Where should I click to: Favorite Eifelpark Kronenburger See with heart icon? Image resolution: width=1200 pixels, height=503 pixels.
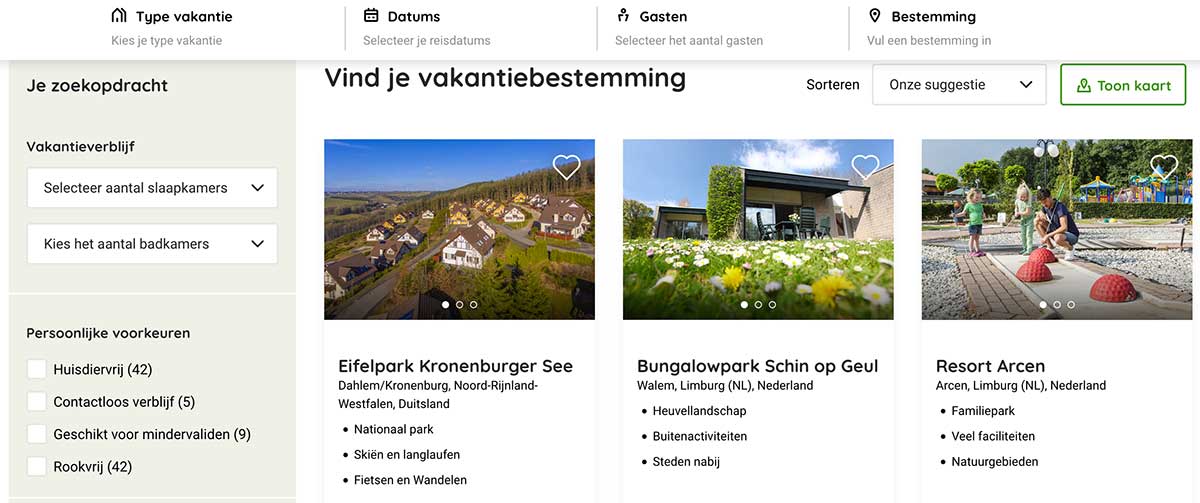[566, 167]
